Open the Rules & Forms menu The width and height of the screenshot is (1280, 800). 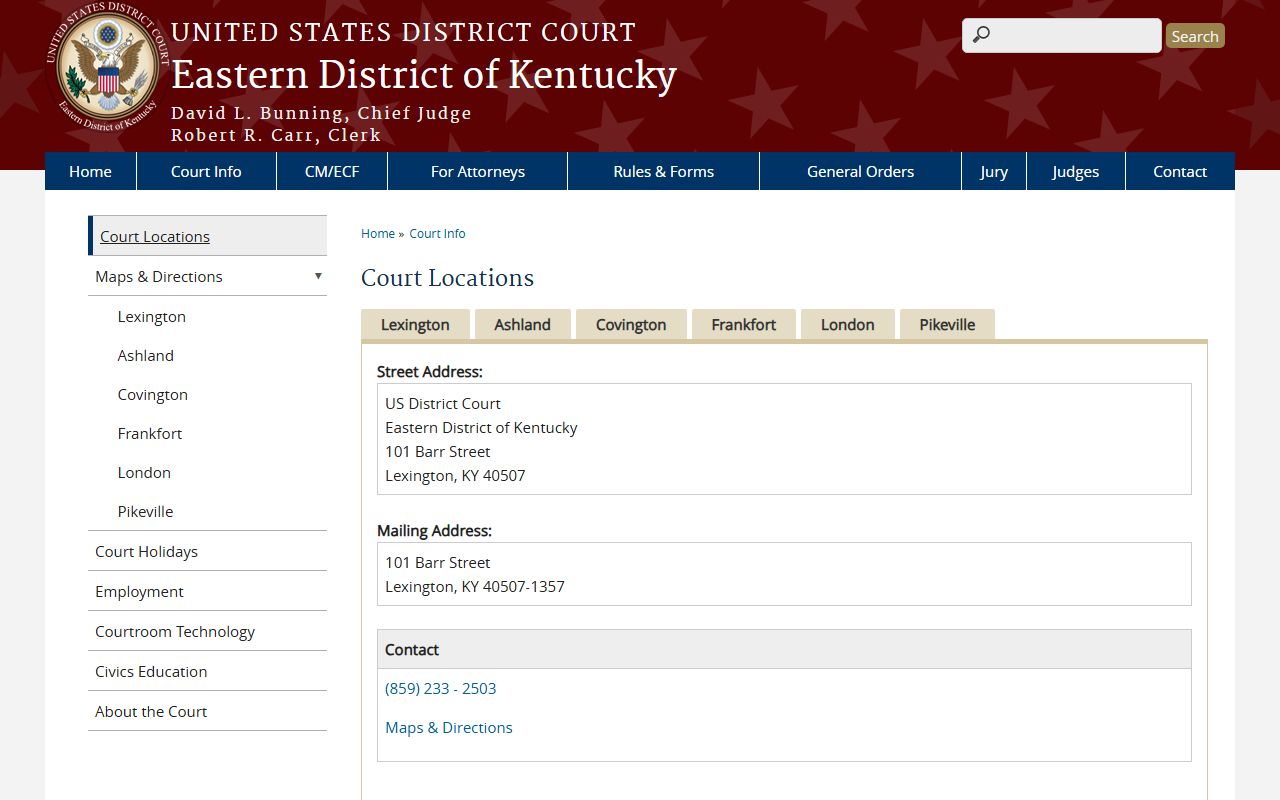664,171
